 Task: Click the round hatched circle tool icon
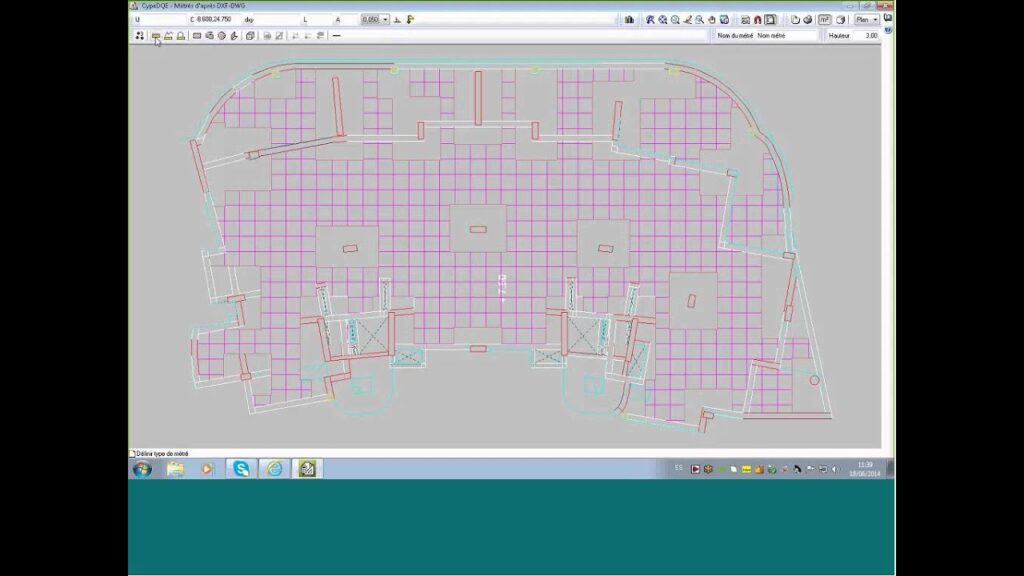221,35
